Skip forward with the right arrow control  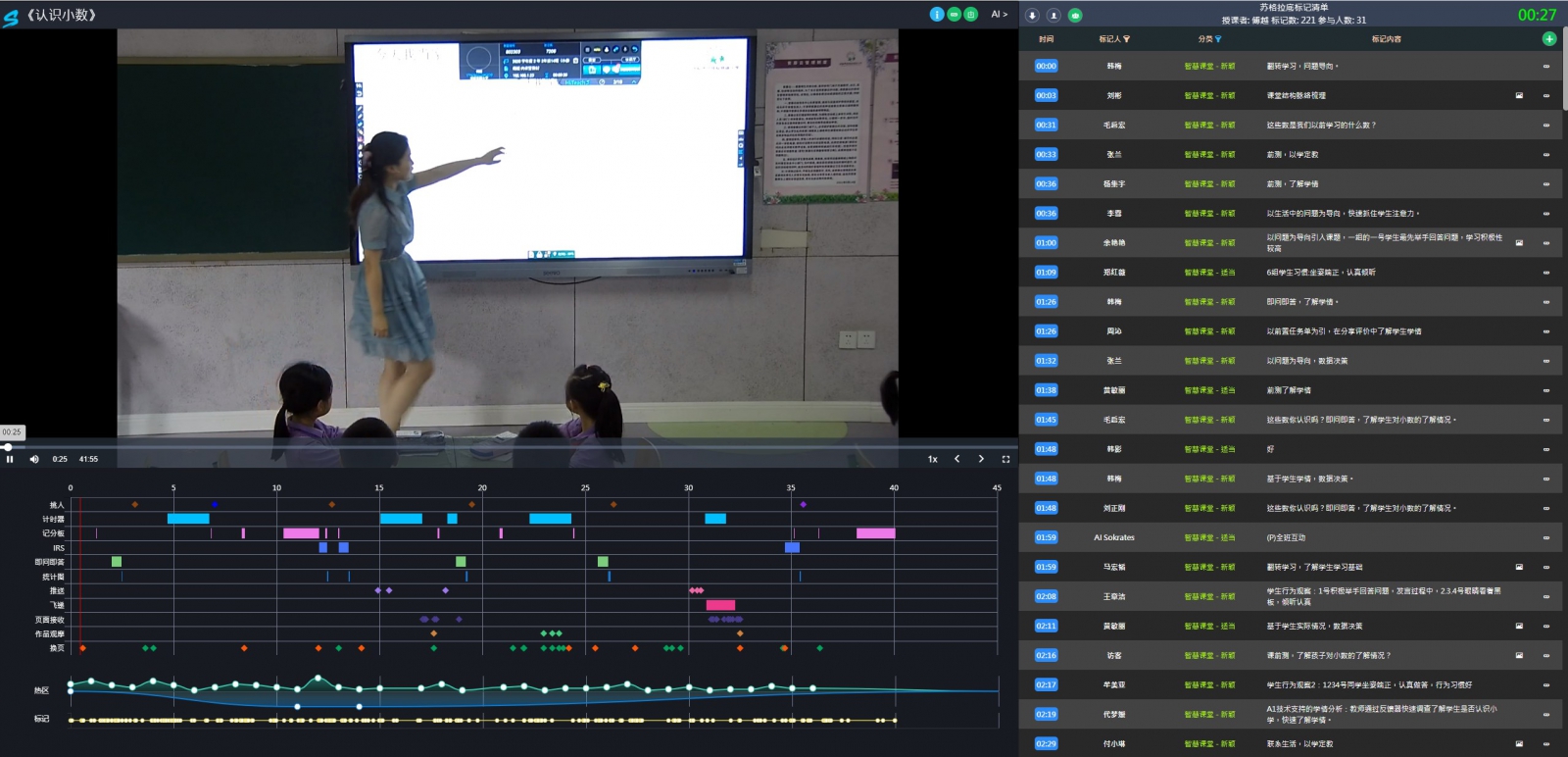(981, 459)
